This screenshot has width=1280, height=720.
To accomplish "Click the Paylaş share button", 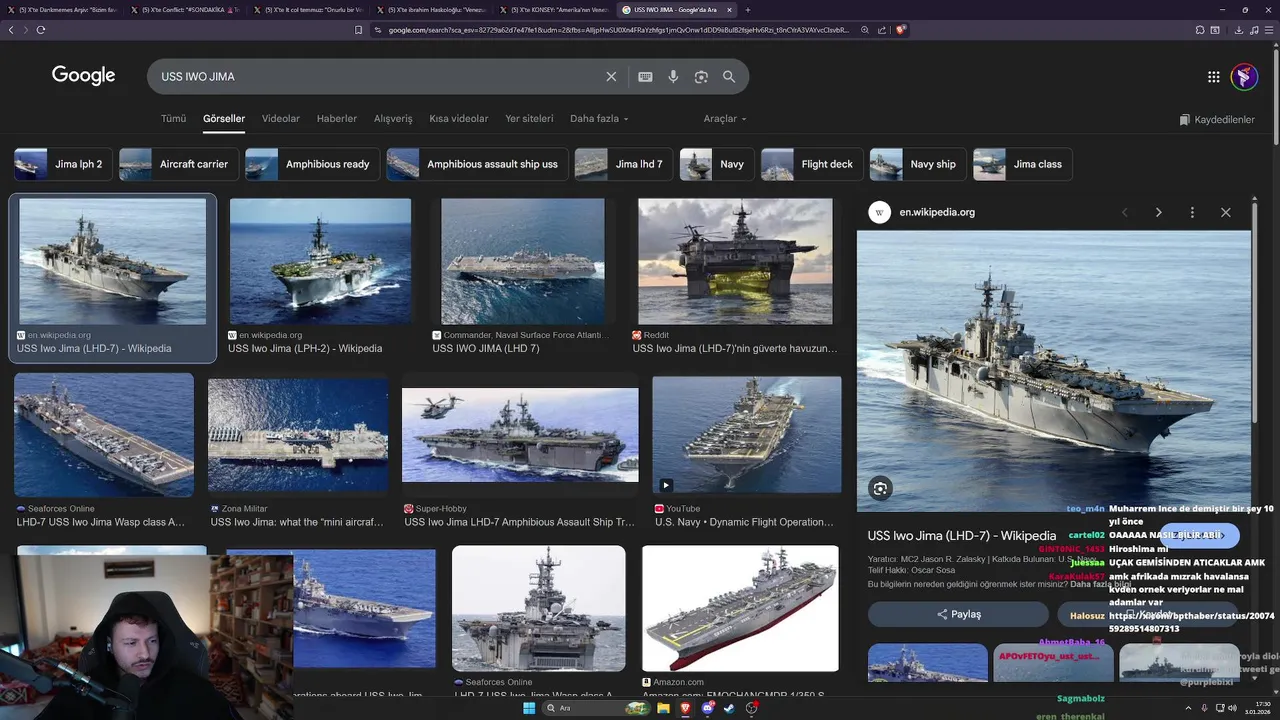I will [959, 614].
